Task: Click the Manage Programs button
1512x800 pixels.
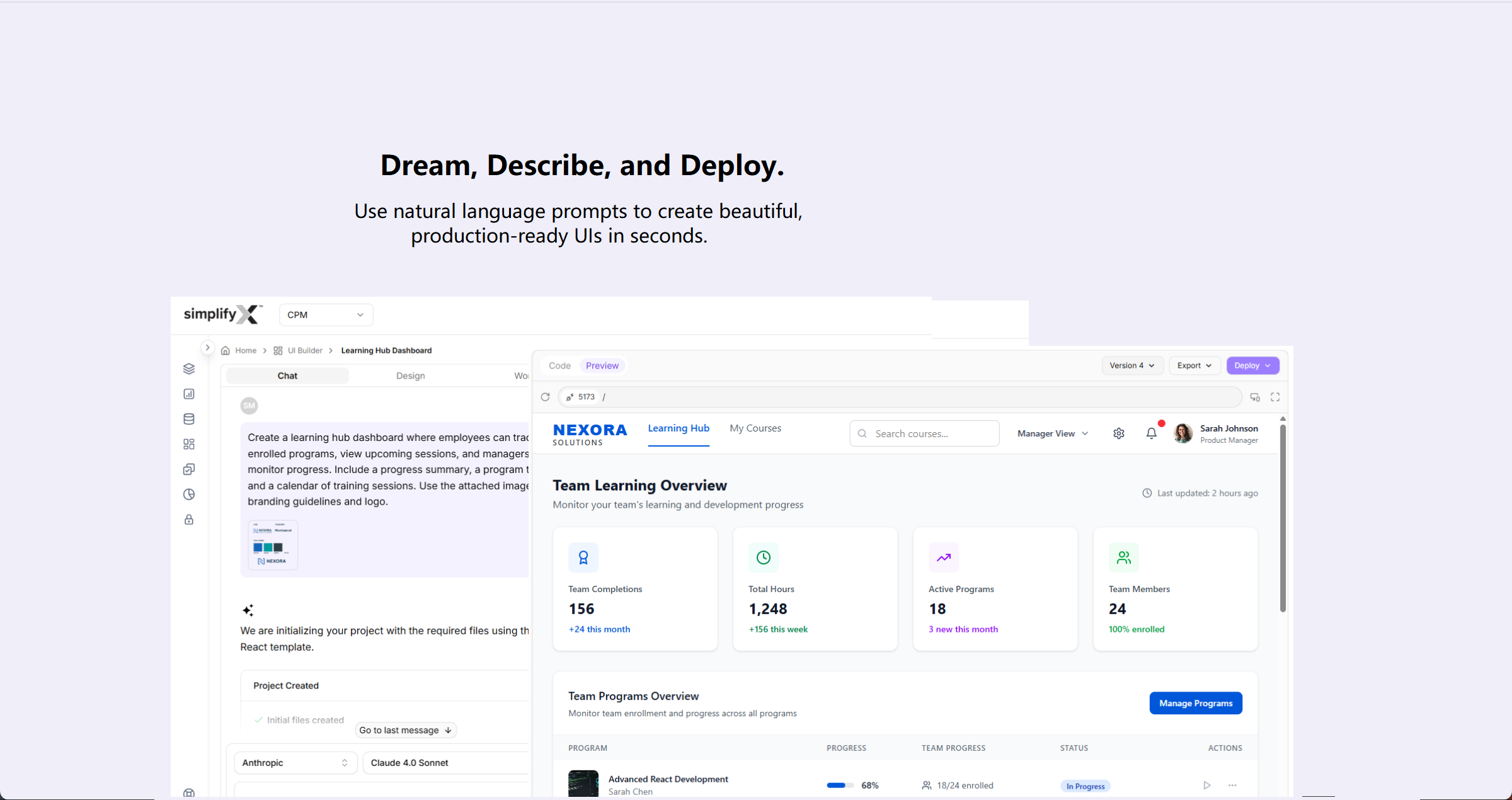Action: 1196,703
